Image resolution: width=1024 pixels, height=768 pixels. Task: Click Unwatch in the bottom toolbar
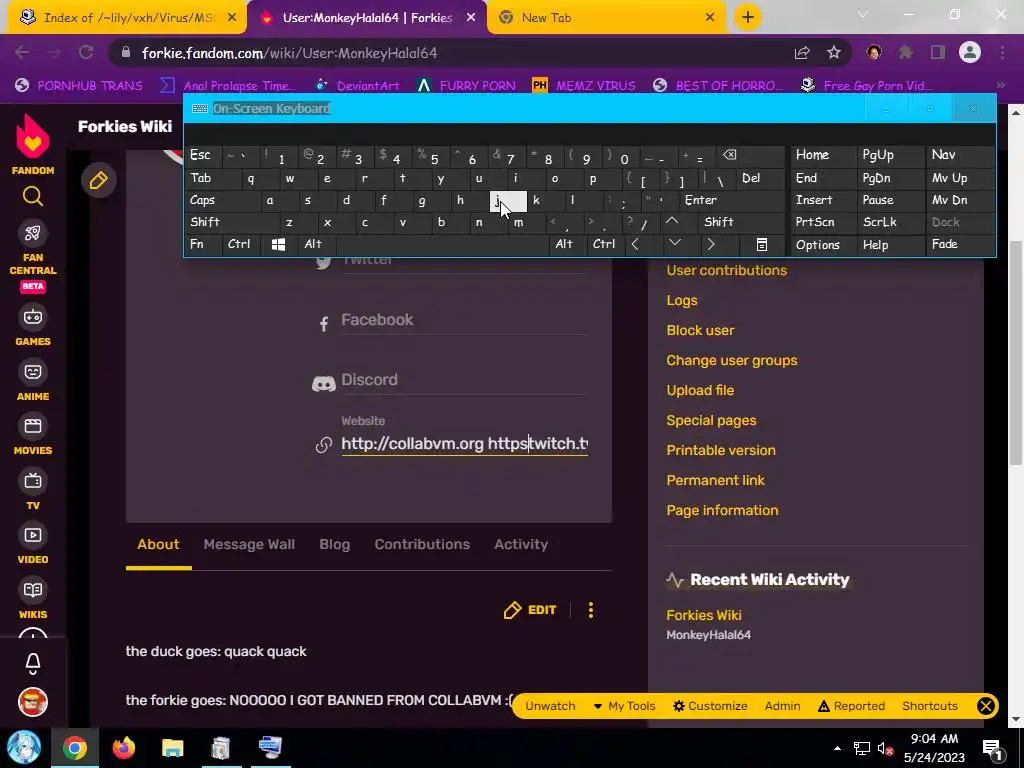550,706
